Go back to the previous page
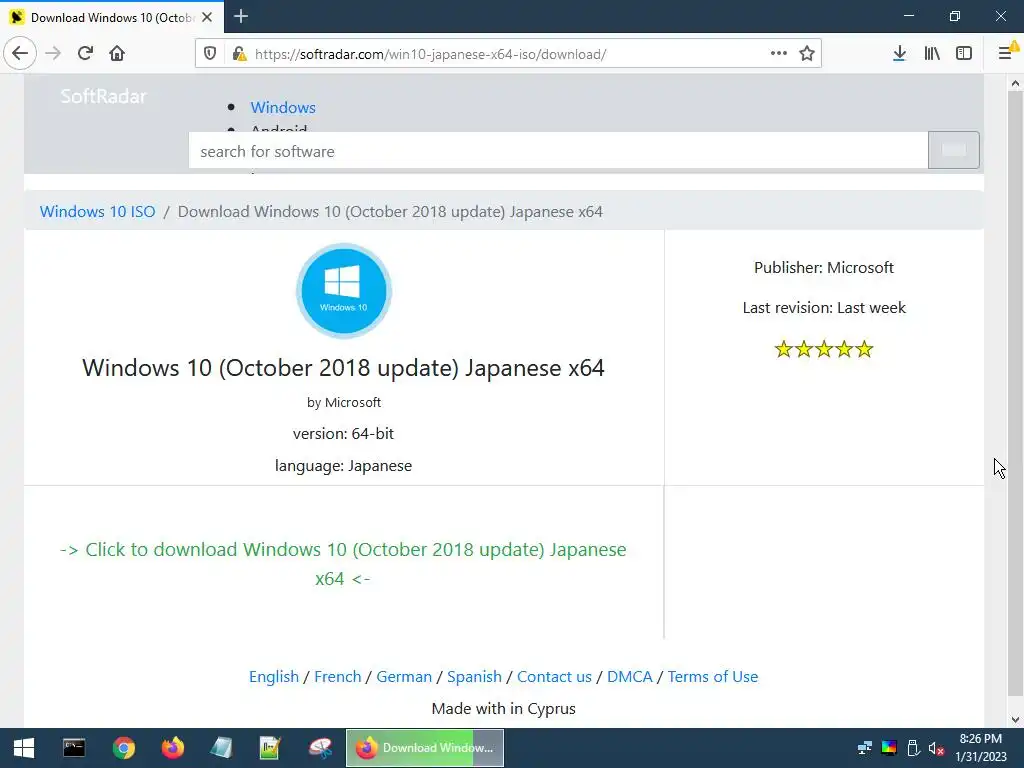The height and width of the screenshot is (768, 1024). [x=20, y=54]
